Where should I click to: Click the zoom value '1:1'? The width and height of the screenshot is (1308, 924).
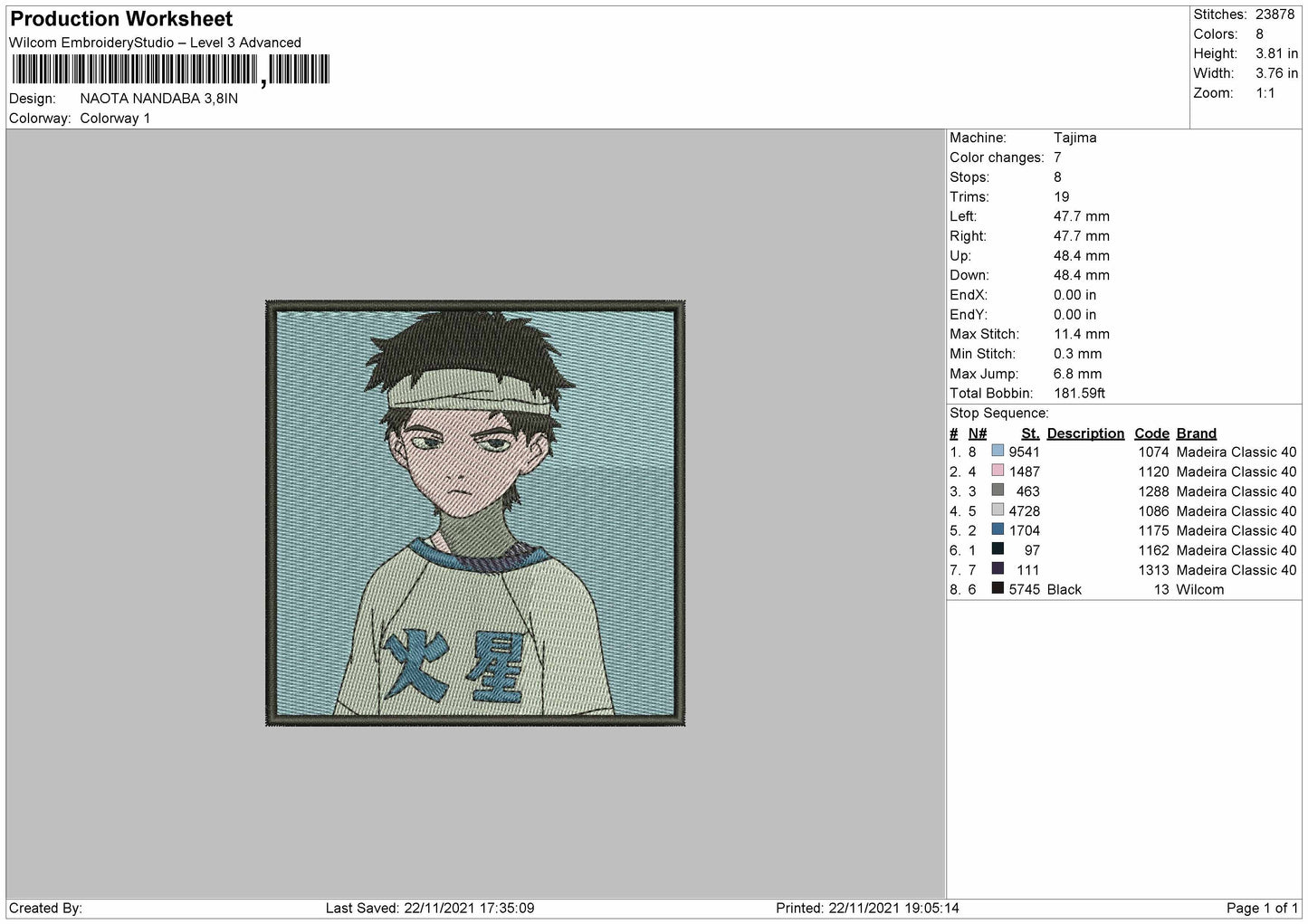[x=1265, y=93]
